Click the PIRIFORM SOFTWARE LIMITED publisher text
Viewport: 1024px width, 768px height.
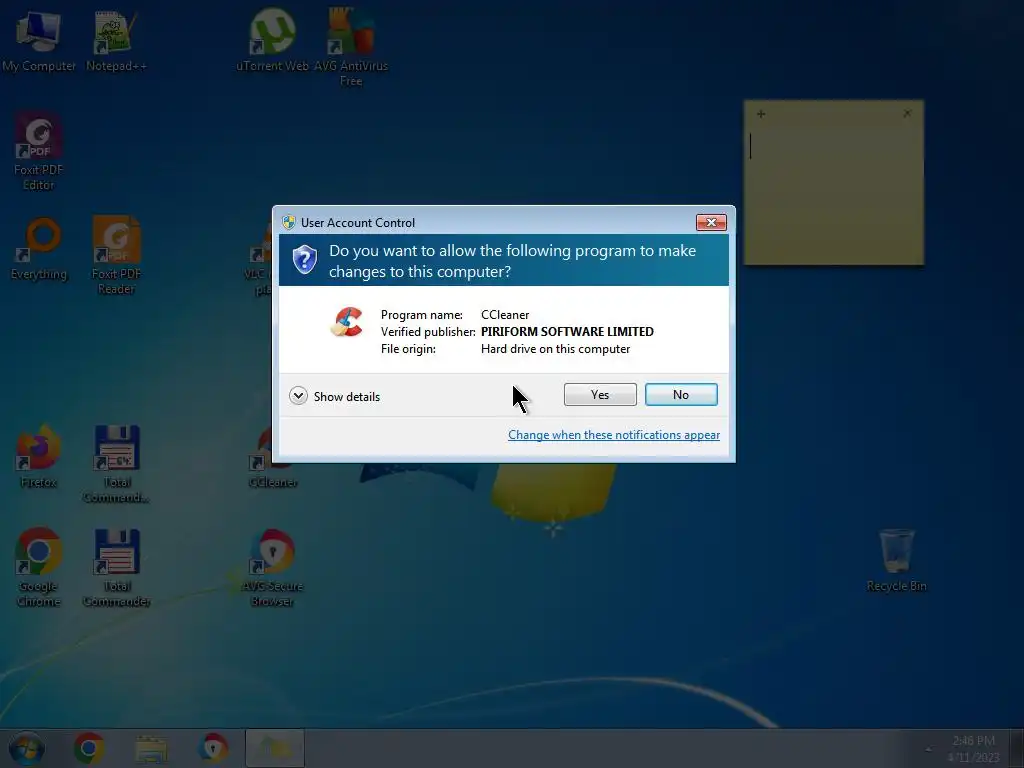[567, 332]
